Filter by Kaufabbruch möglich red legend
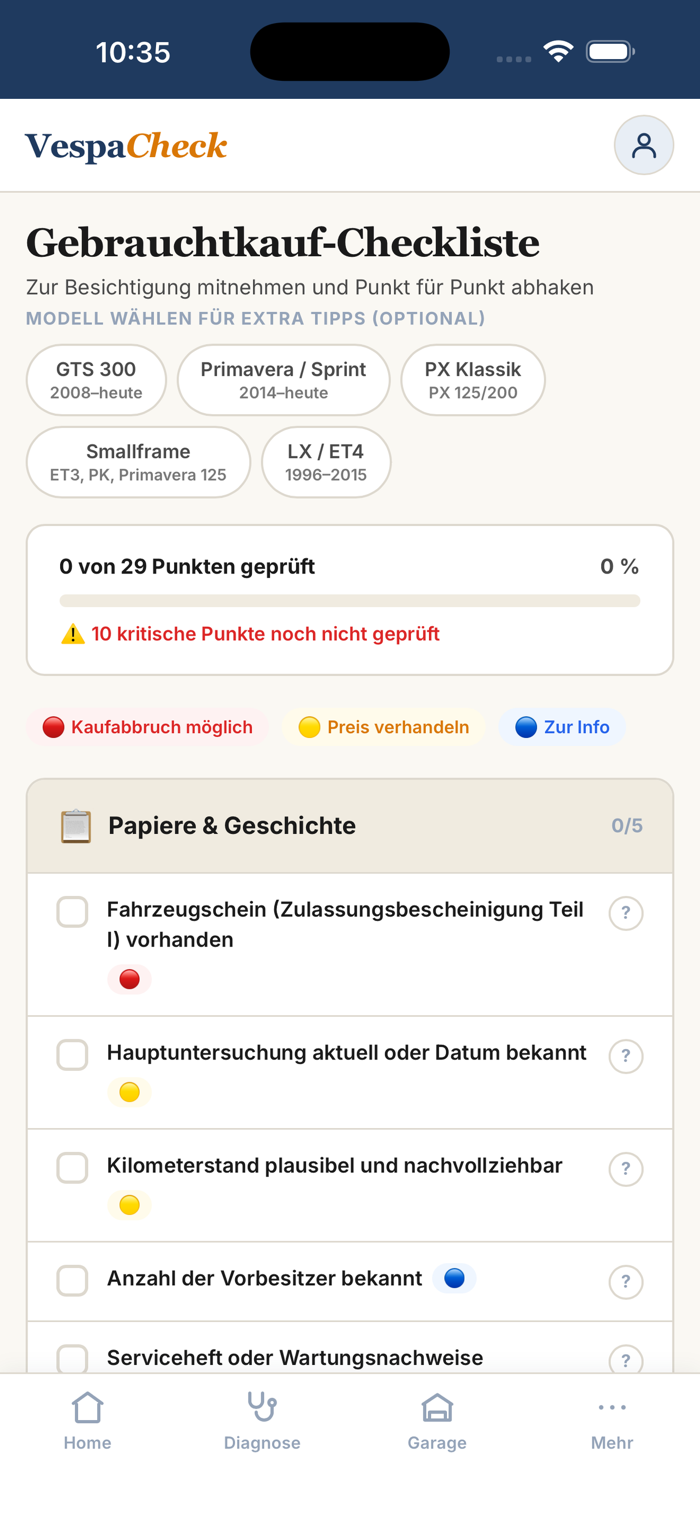 click(147, 727)
